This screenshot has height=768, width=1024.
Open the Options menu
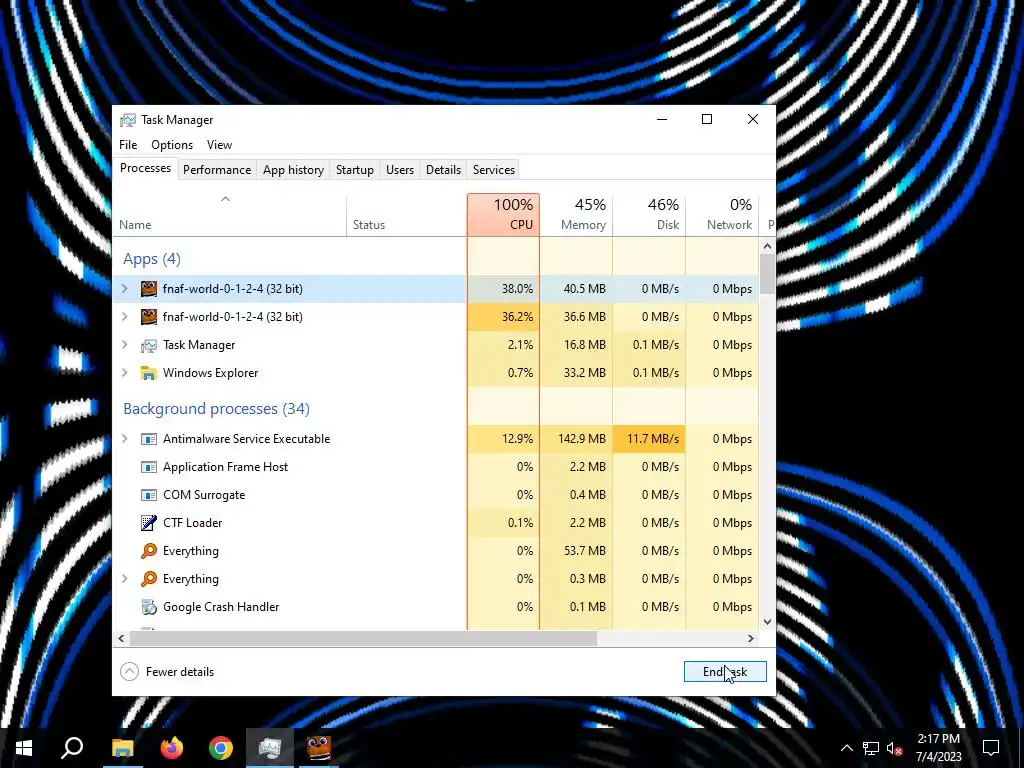172,145
